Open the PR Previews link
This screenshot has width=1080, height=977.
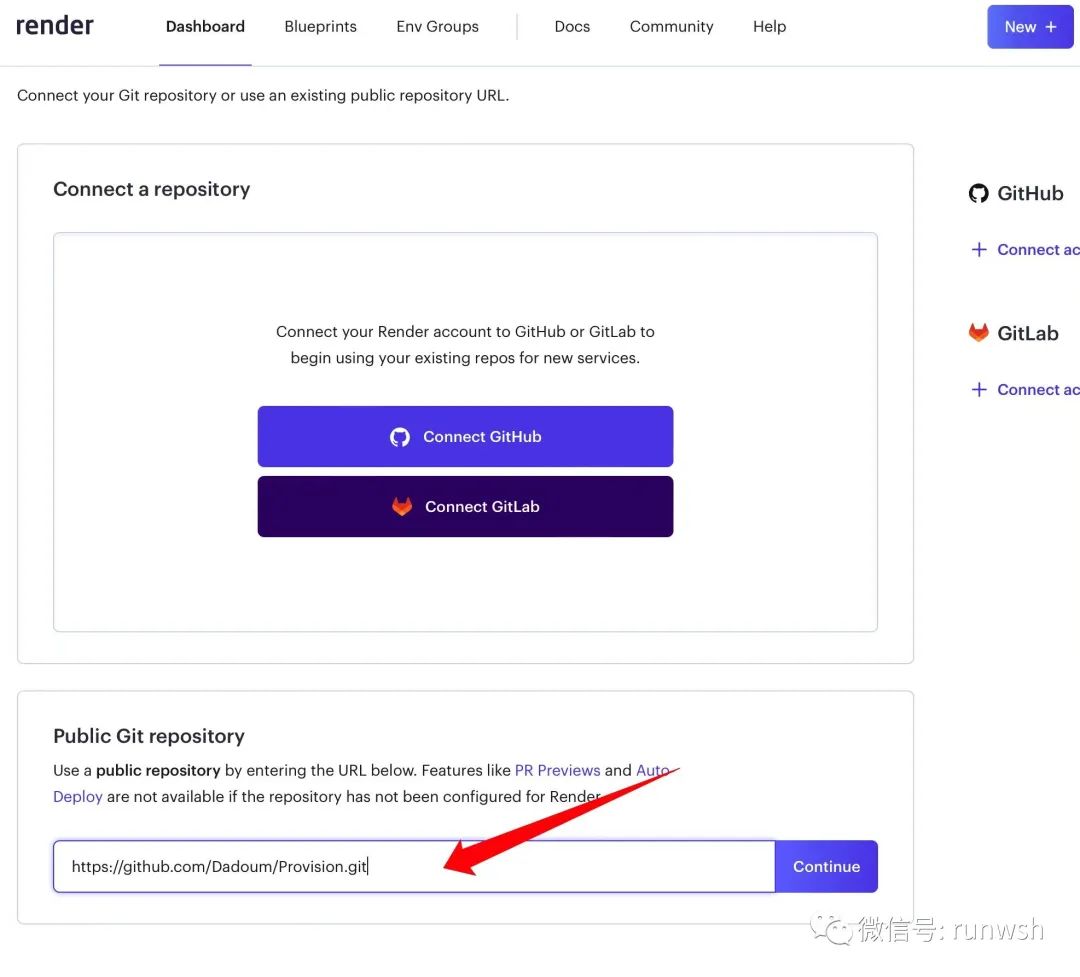(x=557, y=770)
